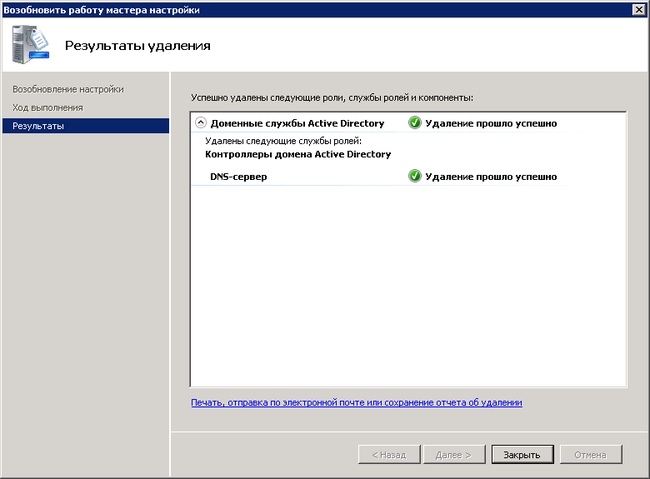650x479 pixels.
Task: Click the Доменные службы Active Directory title
Action: click(x=297, y=123)
